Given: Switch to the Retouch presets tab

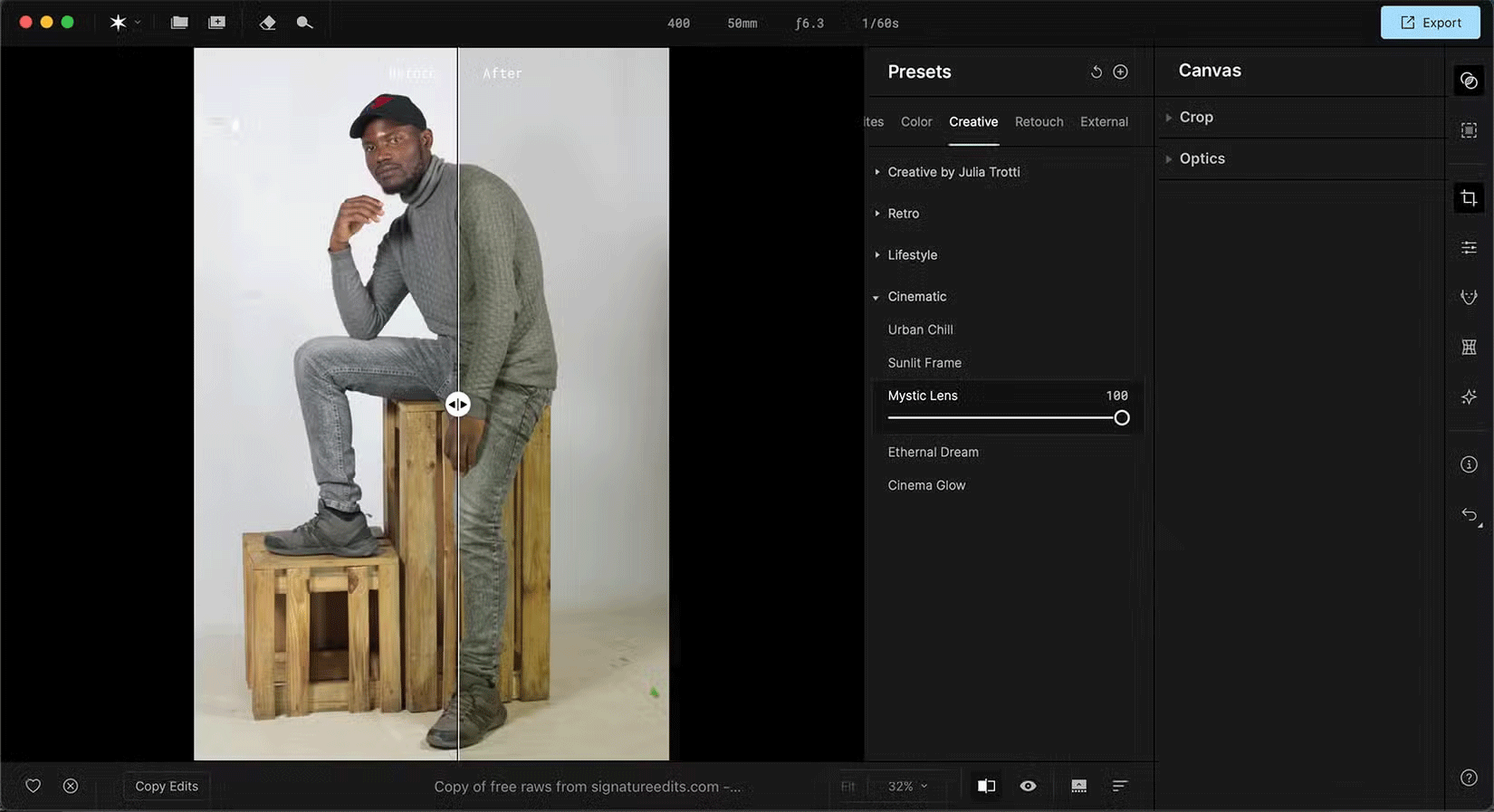Looking at the screenshot, I should click(x=1039, y=122).
